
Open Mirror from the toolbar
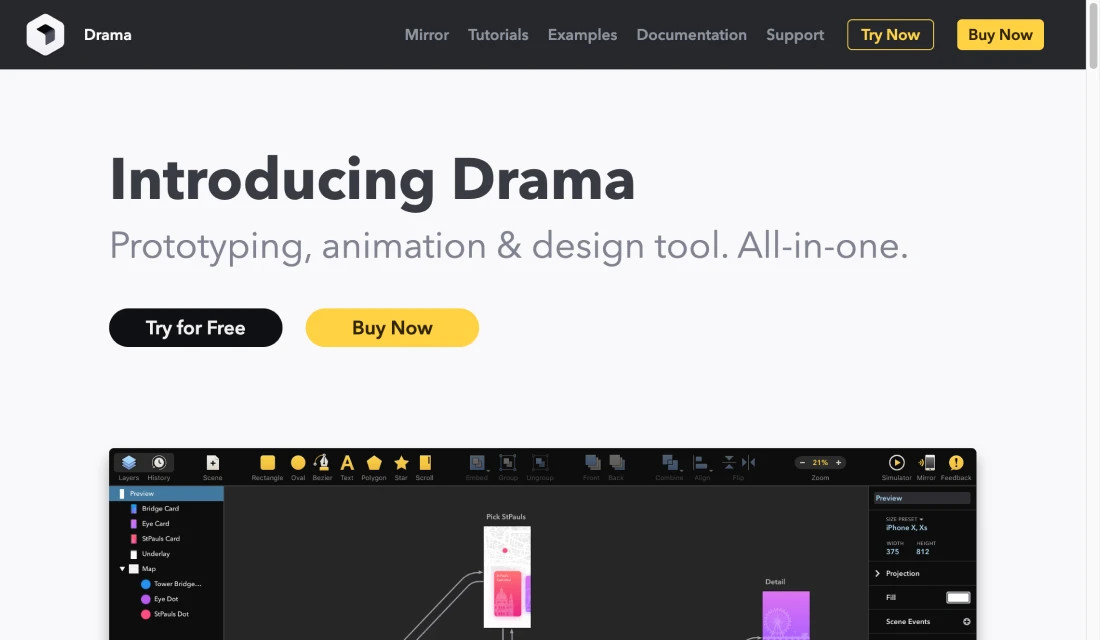tap(925, 463)
